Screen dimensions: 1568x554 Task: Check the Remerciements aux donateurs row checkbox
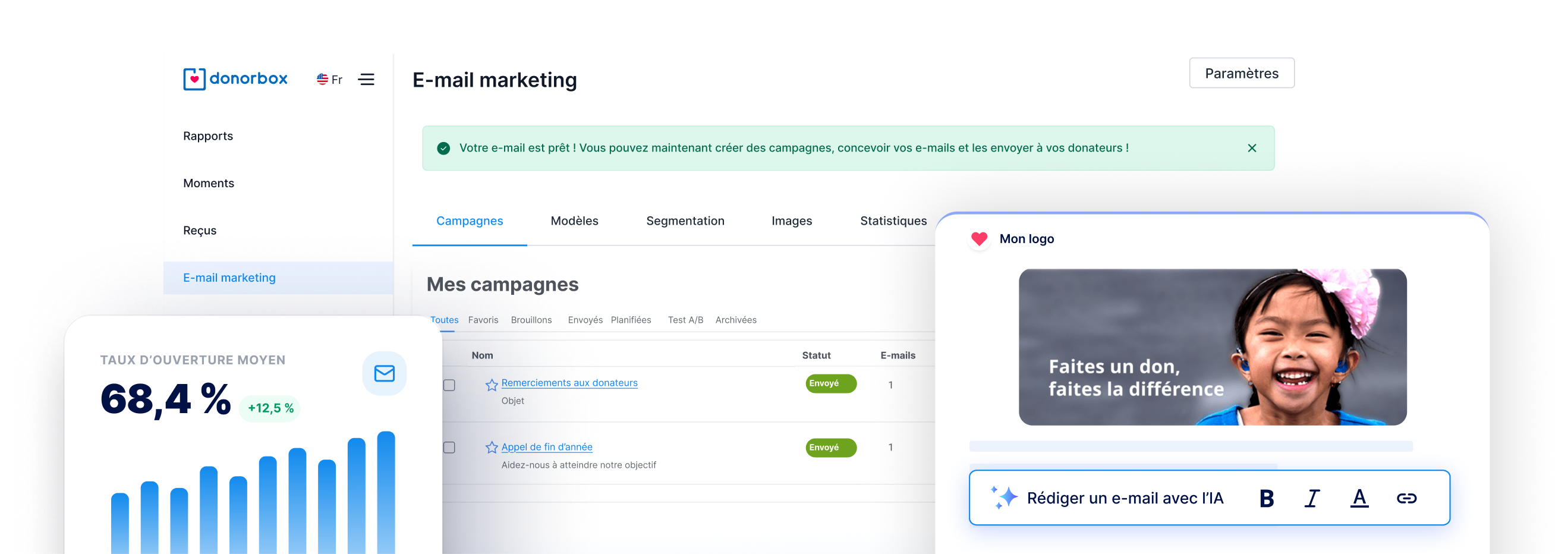[x=449, y=385]
